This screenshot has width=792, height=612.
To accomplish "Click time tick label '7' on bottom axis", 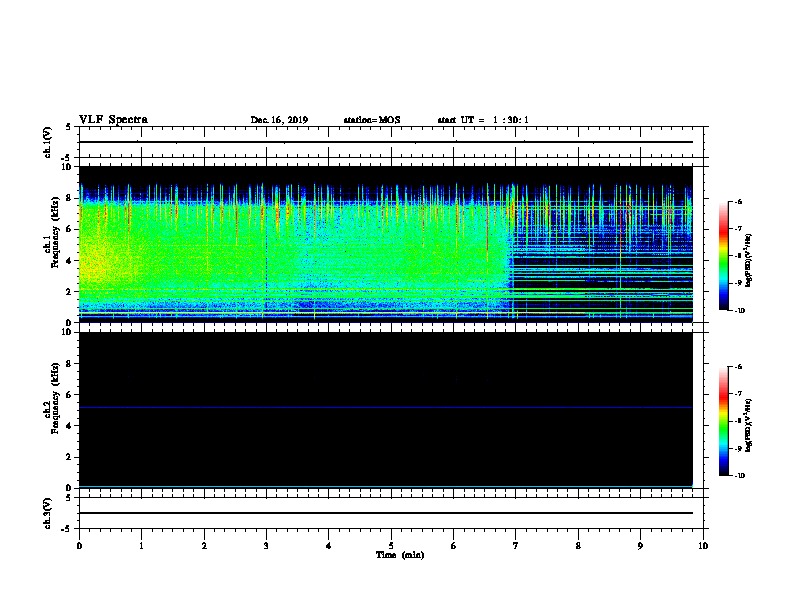I will [516, 546].
